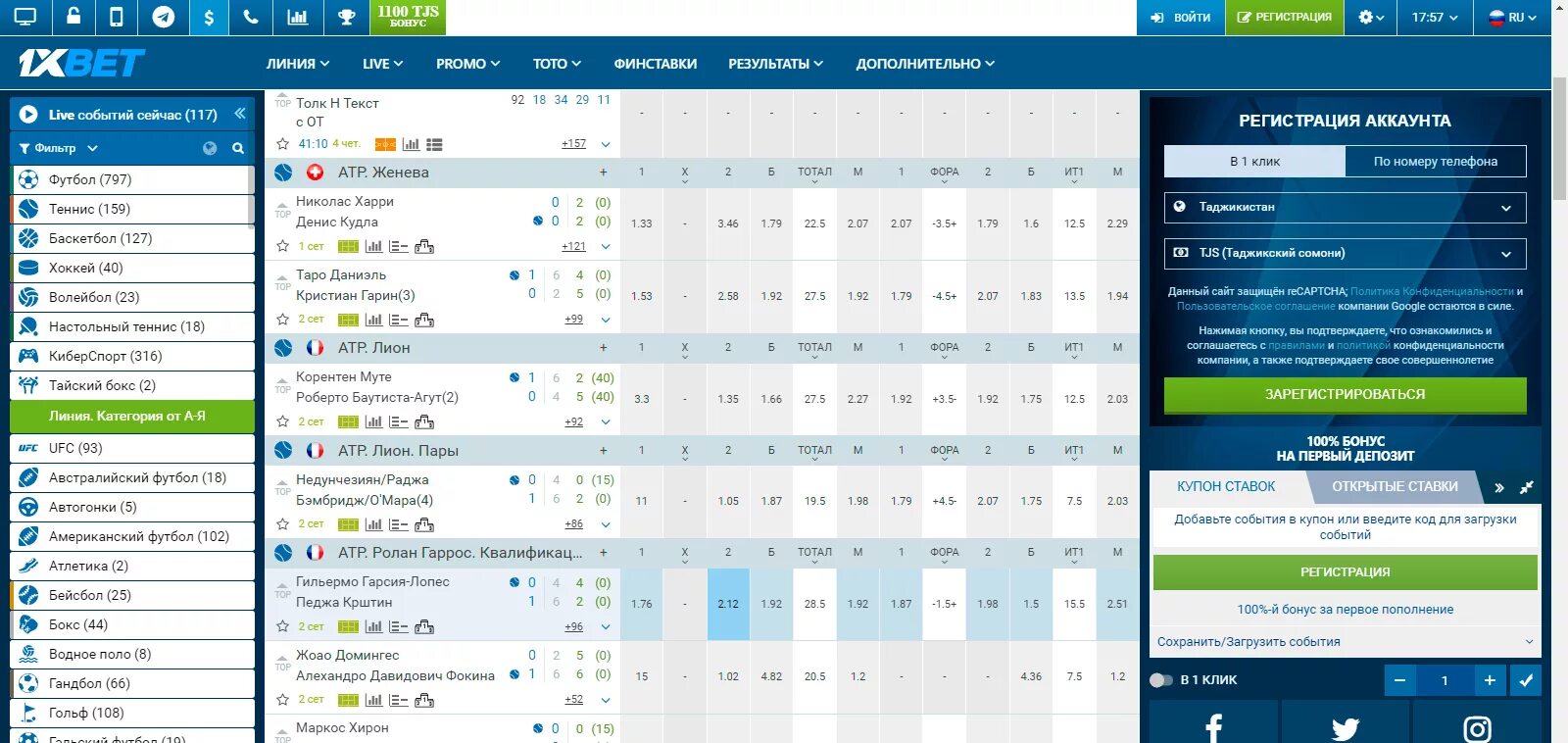Open the РЕЗУЛЬТАТЫ menu
1568x743 pixels.
[x=775, y=64]
